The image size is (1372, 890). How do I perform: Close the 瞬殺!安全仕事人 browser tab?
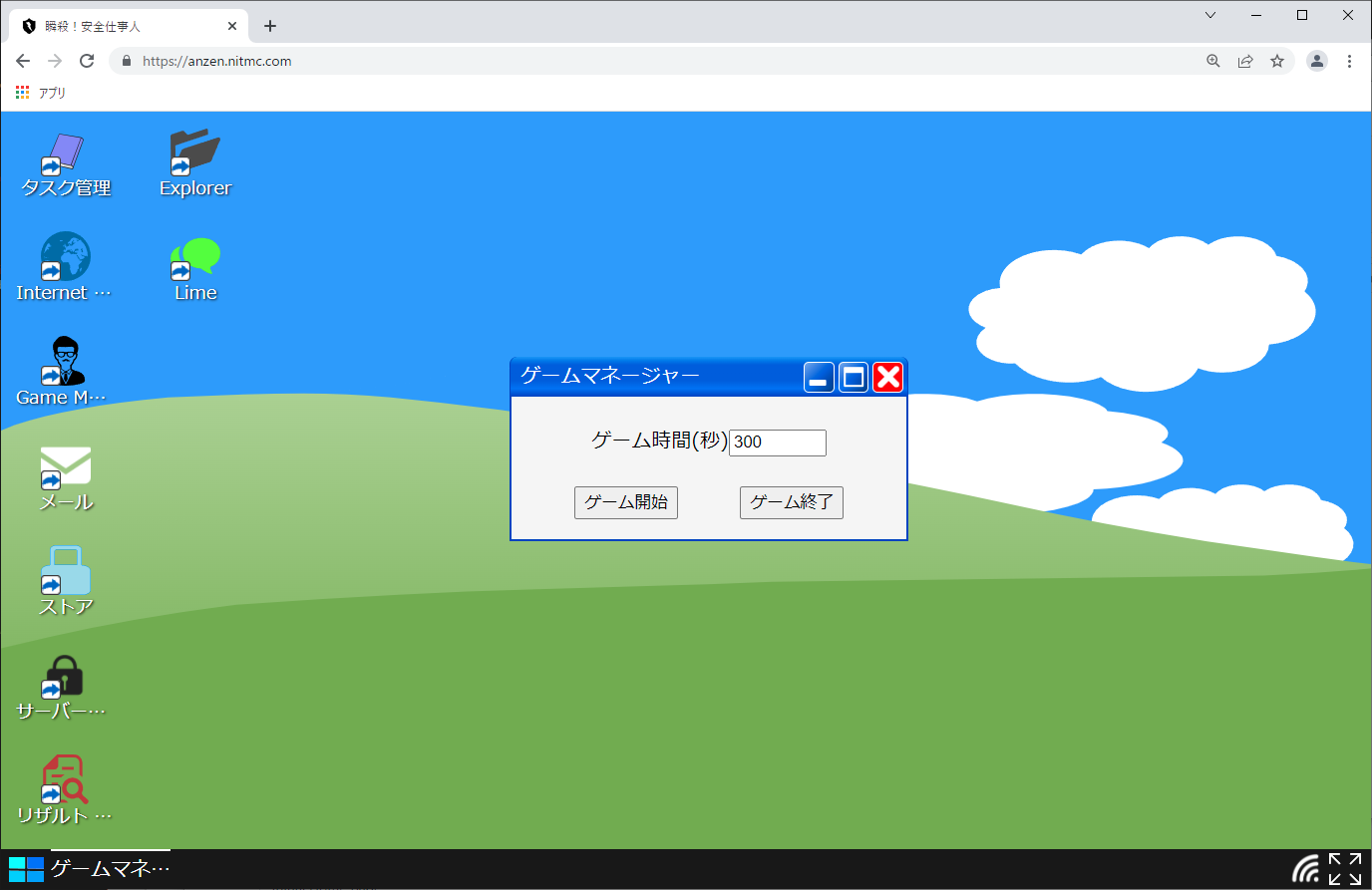click(x=232, y=26)
